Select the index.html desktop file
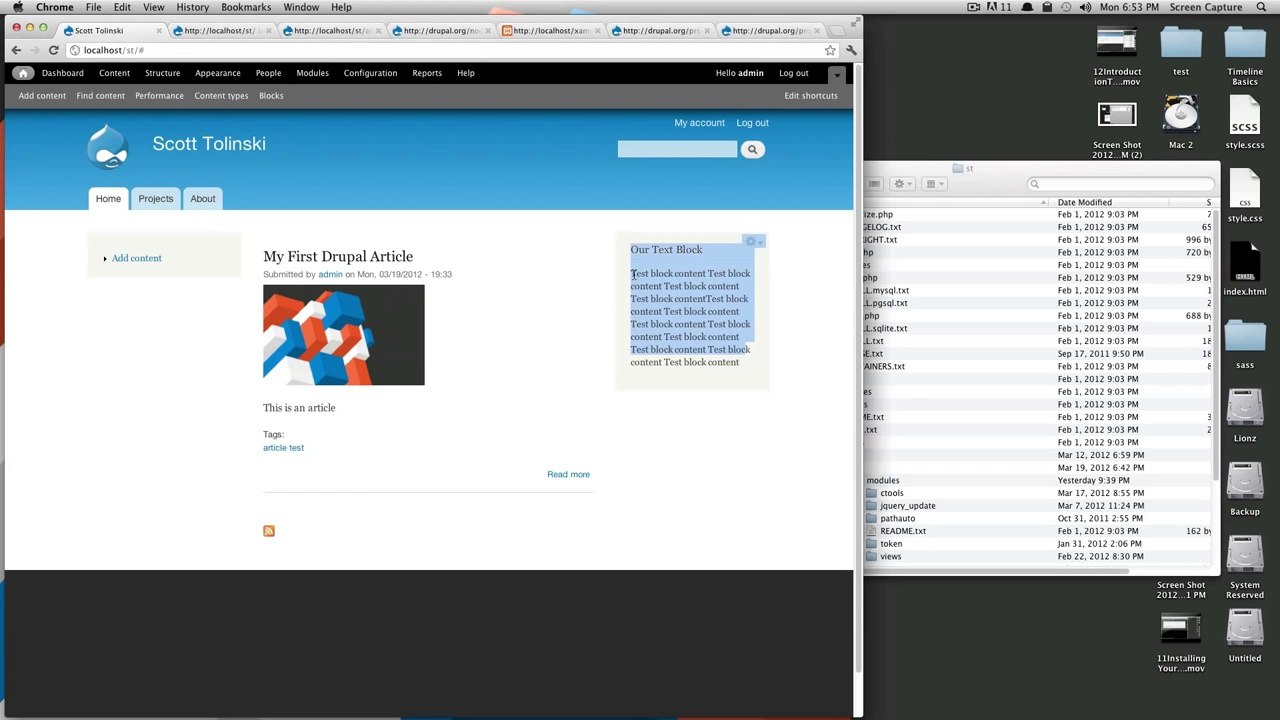 click(1245, 269)
